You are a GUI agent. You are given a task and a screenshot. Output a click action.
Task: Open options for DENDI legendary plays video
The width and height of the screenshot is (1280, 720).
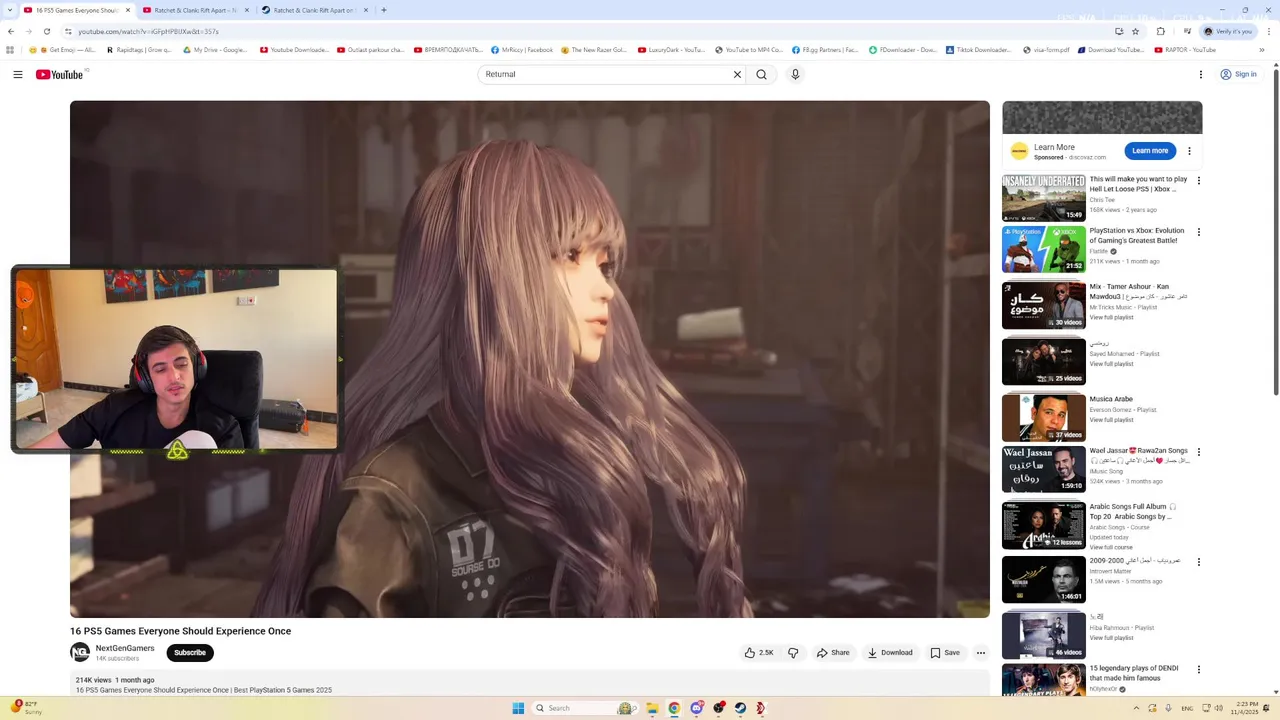1199,670
